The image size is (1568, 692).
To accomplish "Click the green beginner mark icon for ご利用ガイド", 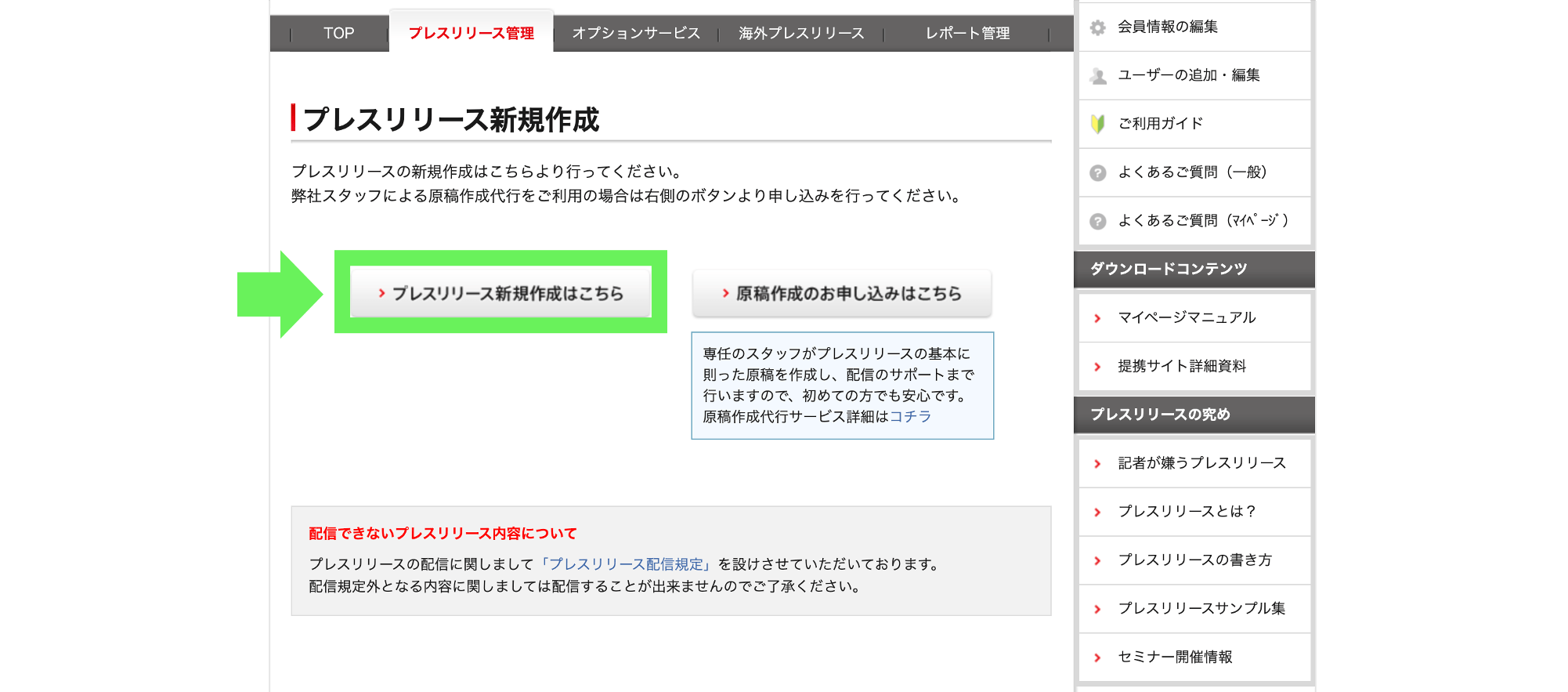I will 1098,124.
